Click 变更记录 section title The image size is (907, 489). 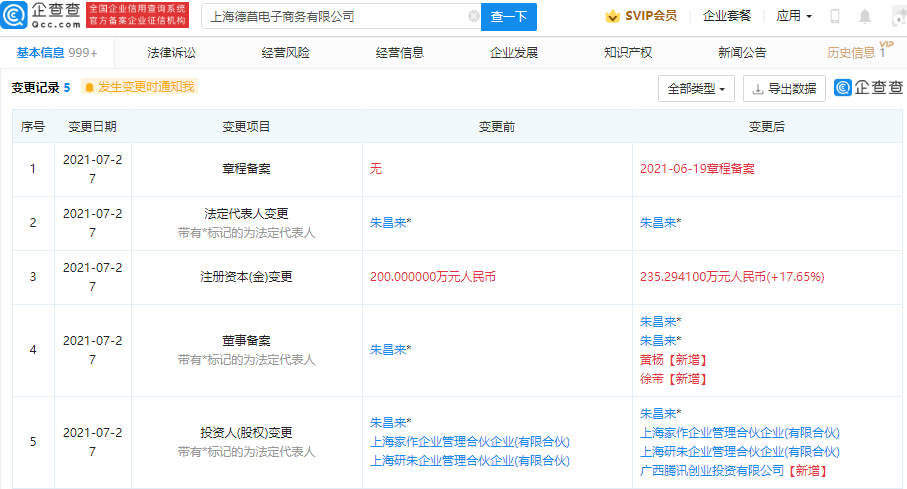click(36, 87)
